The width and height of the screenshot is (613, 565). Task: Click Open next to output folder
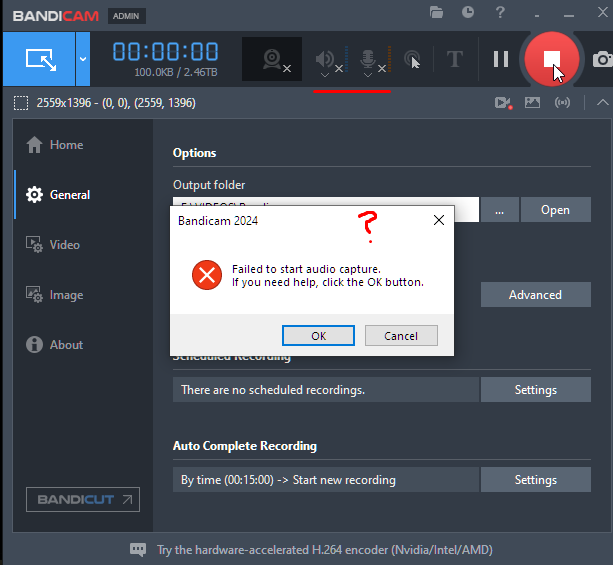coord(556,210)
